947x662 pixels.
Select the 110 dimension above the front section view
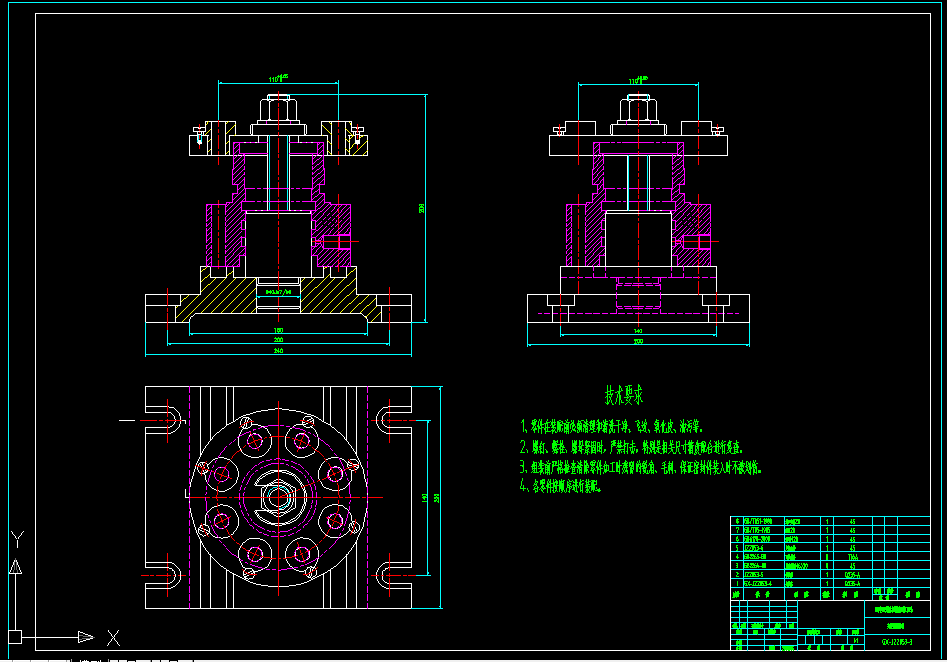point(278,79)
